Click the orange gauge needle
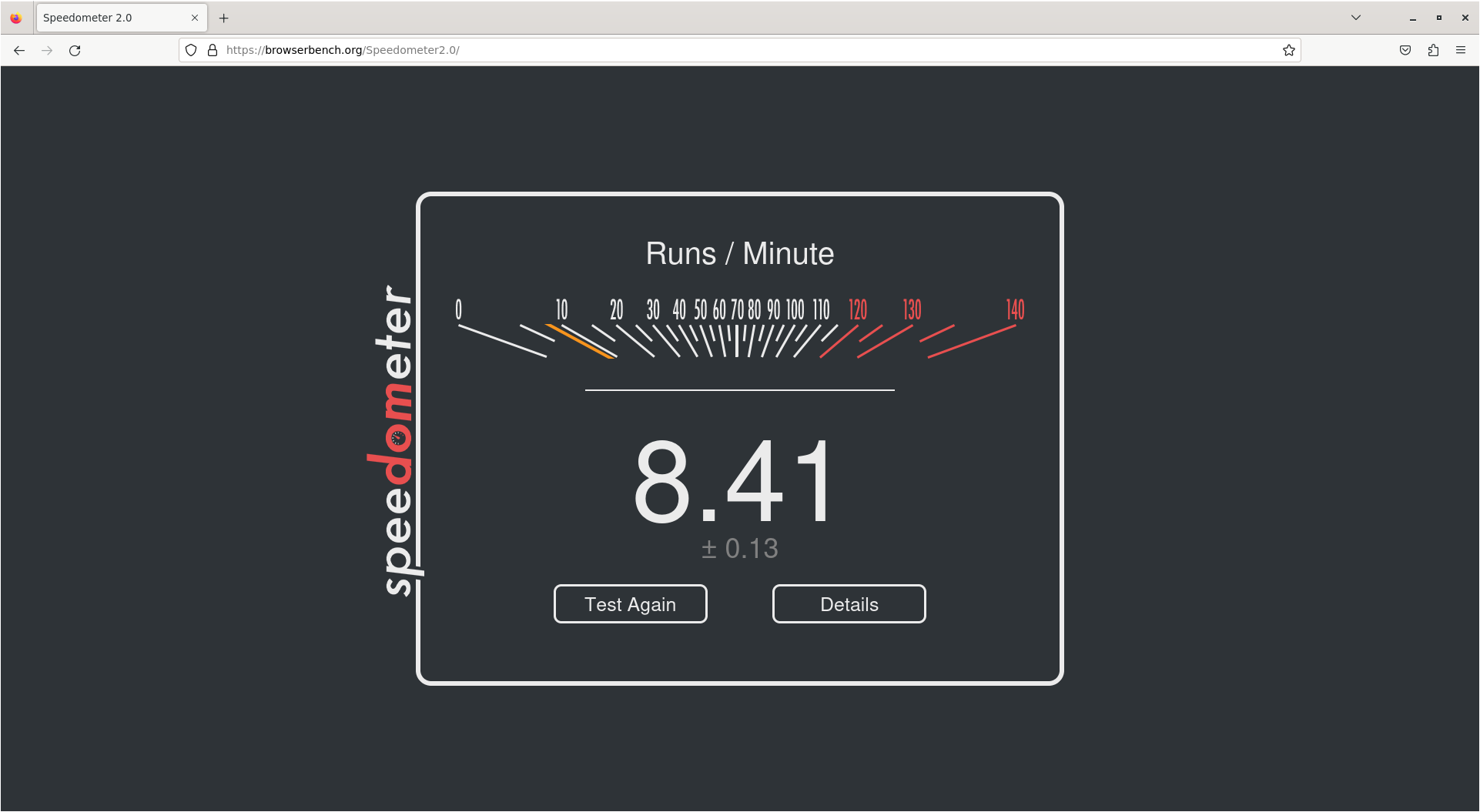The image size is (1480, 812). (579, 341)
